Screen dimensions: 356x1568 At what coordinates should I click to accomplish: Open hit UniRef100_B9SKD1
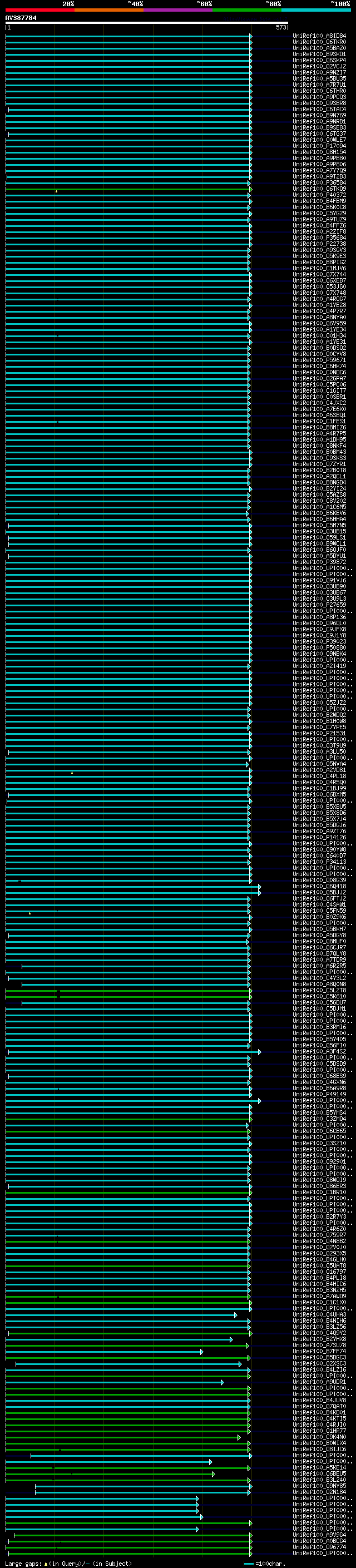coord(319,54)
